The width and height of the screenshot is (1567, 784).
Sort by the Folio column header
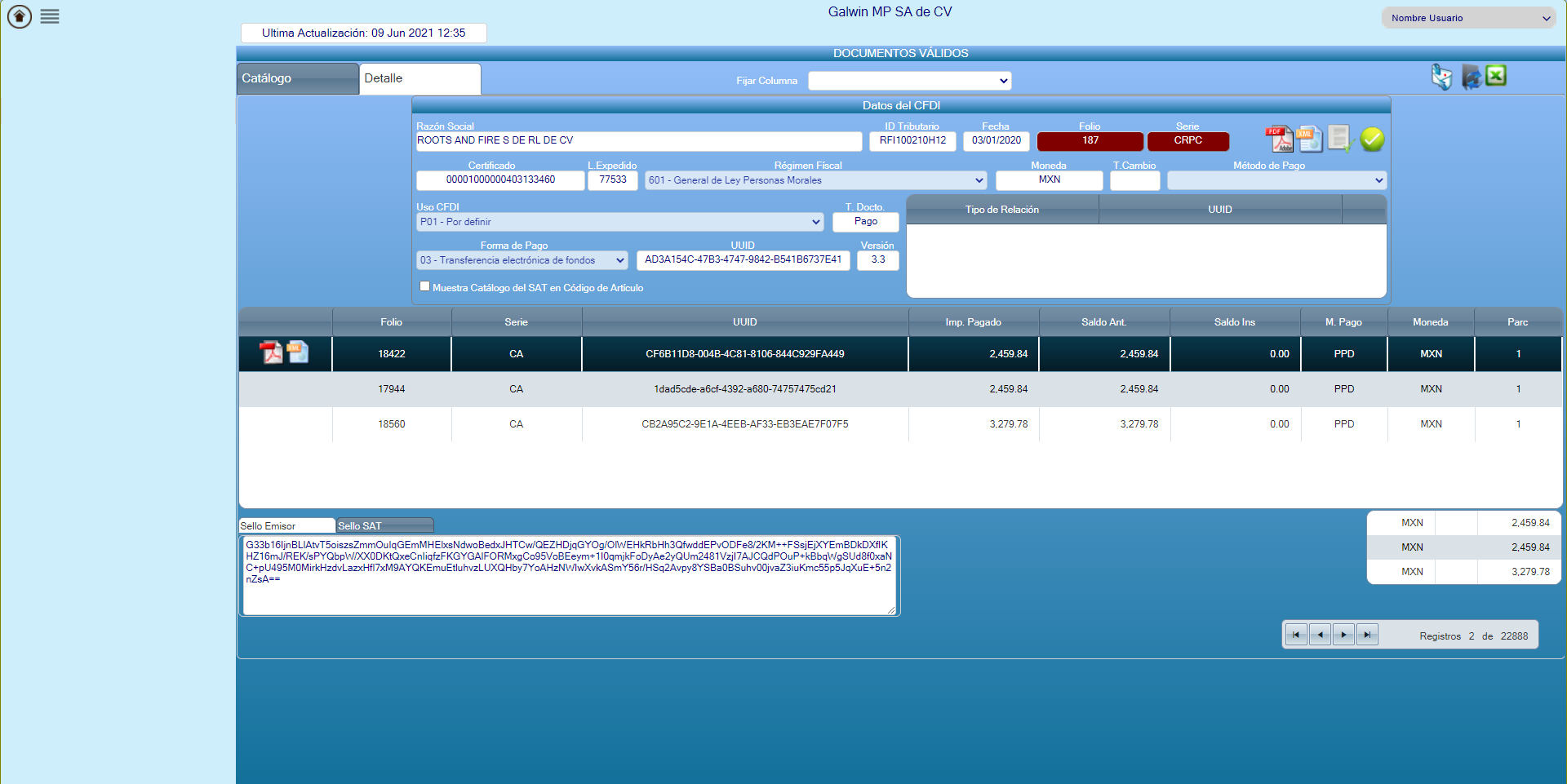[x=392, y=322]
